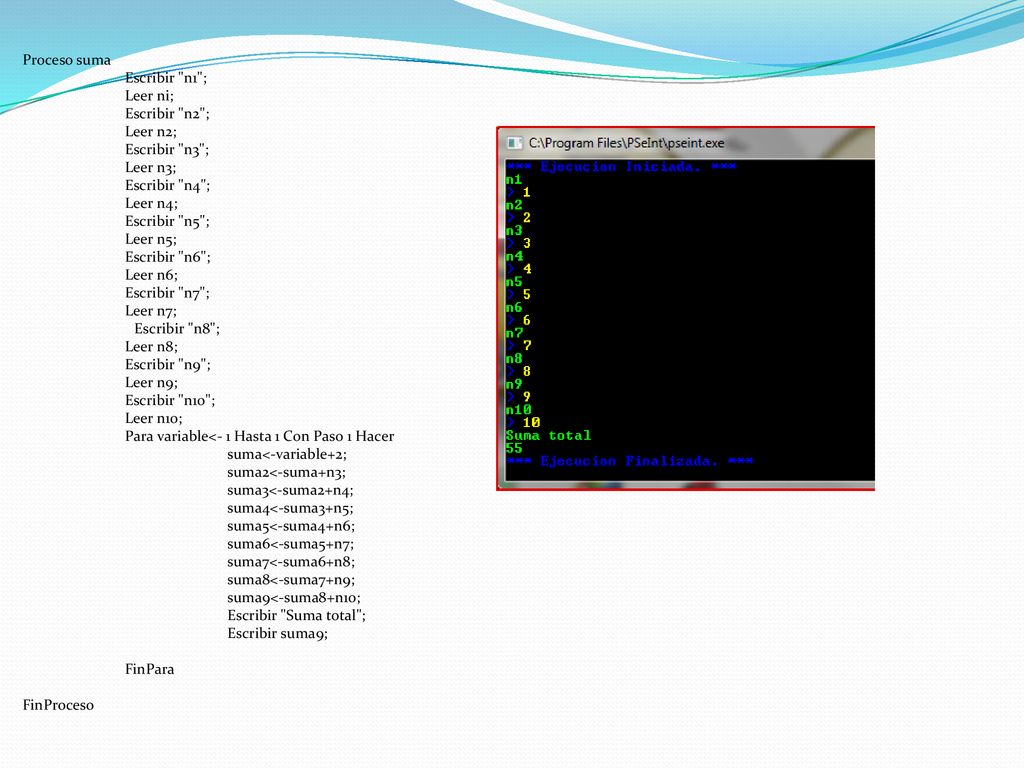
Task: Click the 'Proceso suma' heading text
Action: coord(67,60)
